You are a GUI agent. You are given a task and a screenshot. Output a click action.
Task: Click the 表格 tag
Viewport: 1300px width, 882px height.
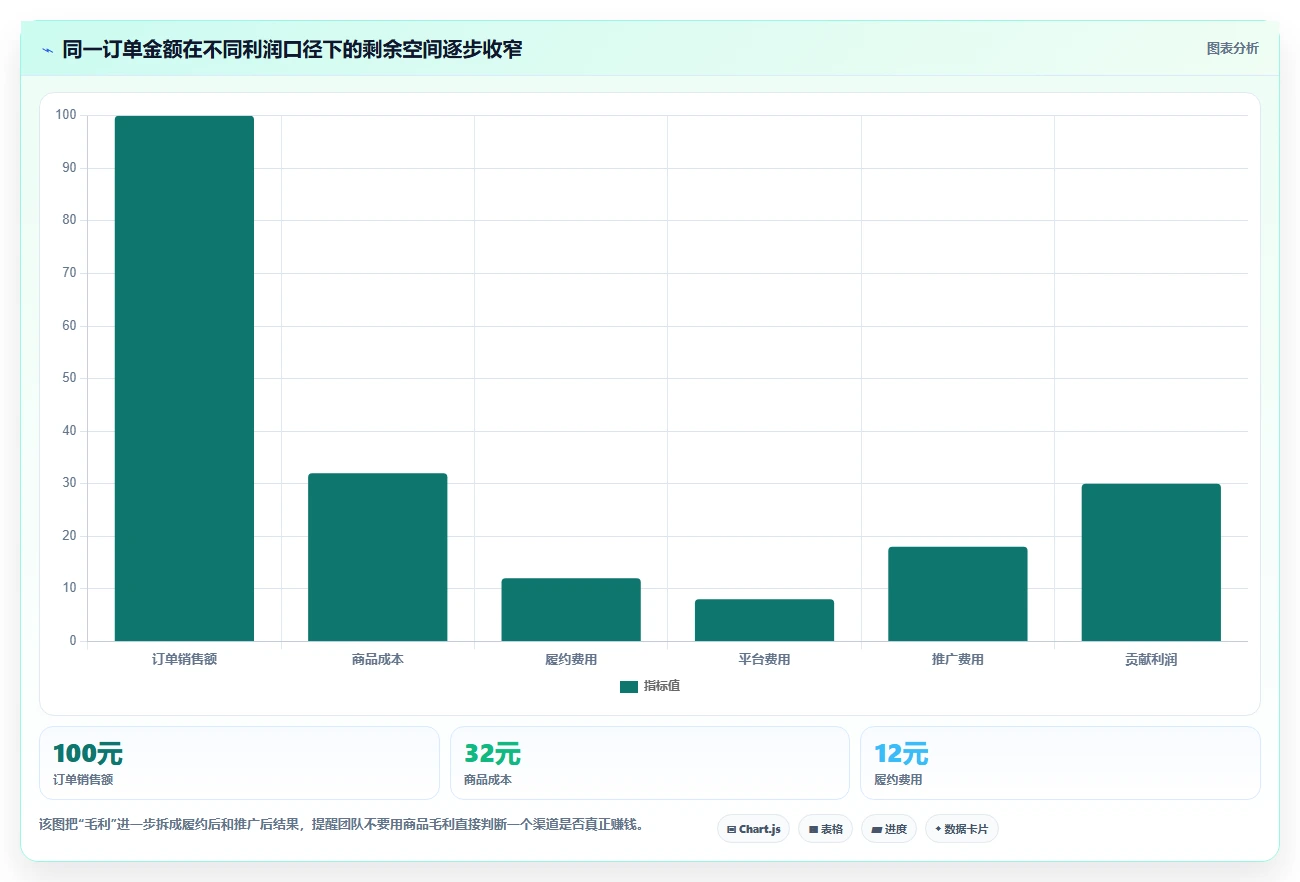(x=825, y=829)
